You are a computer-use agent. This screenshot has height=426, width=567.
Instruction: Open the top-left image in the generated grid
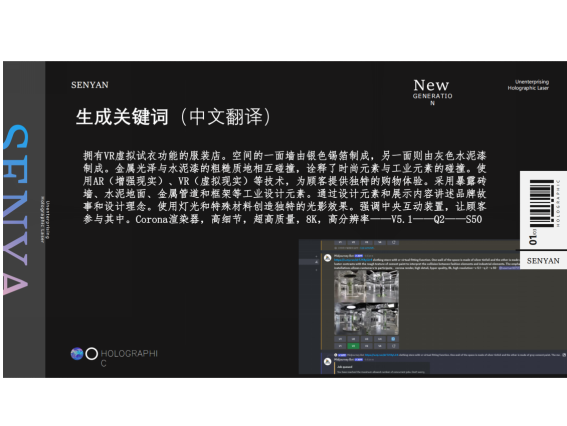point(350,286)
